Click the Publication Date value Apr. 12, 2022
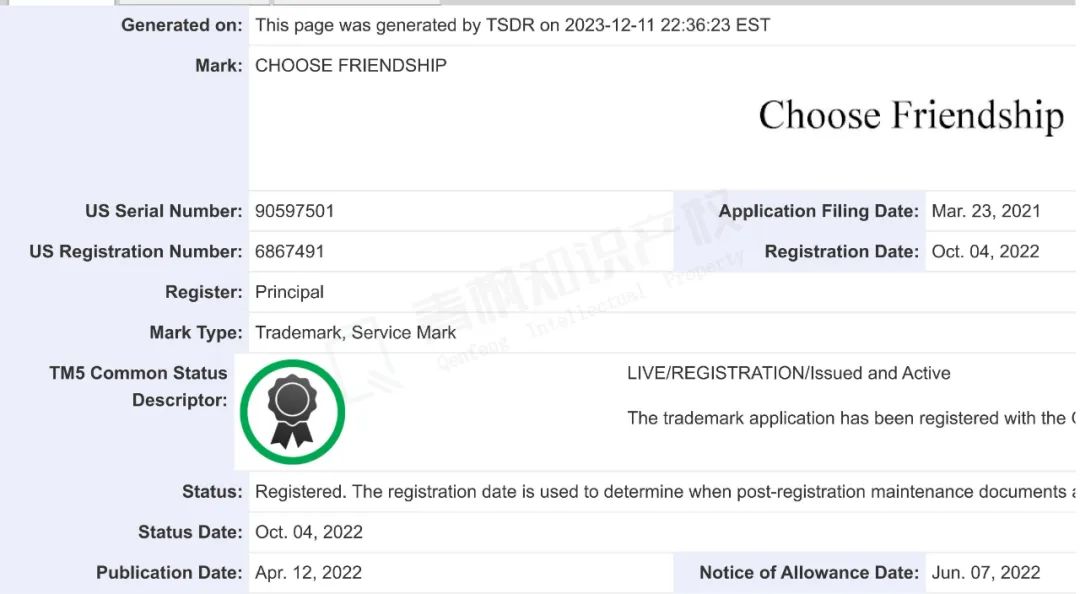The width and height of the screenshot is (1080, 594). [x=308, y=573]
